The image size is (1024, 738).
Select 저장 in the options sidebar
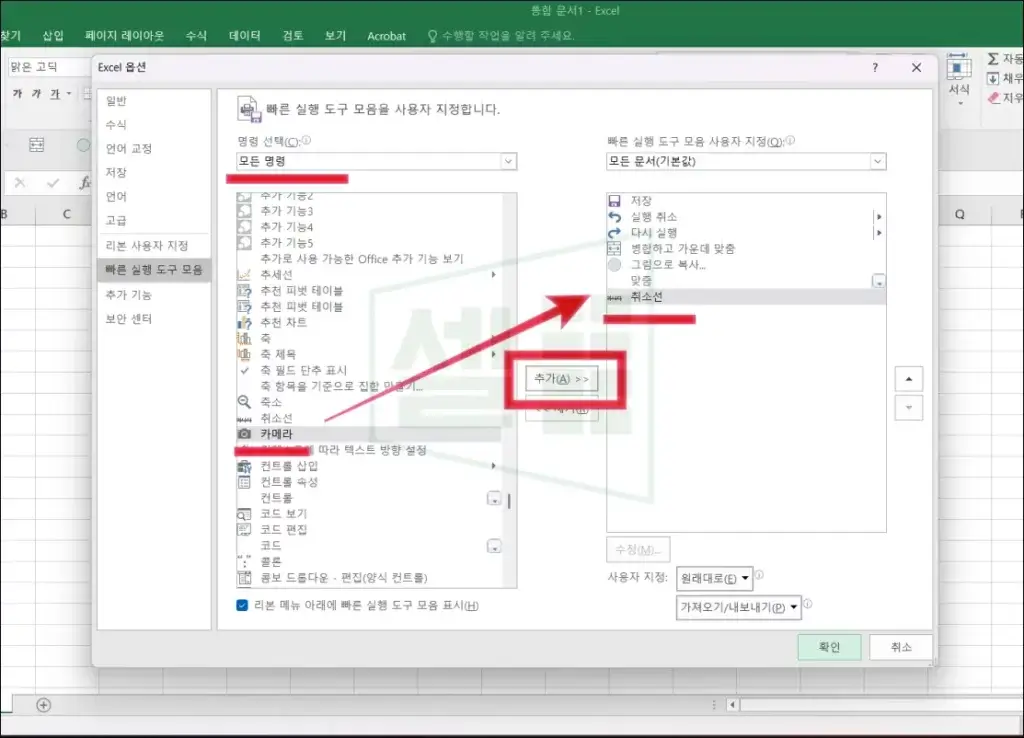pyautogui.click(x=116, y=172)
